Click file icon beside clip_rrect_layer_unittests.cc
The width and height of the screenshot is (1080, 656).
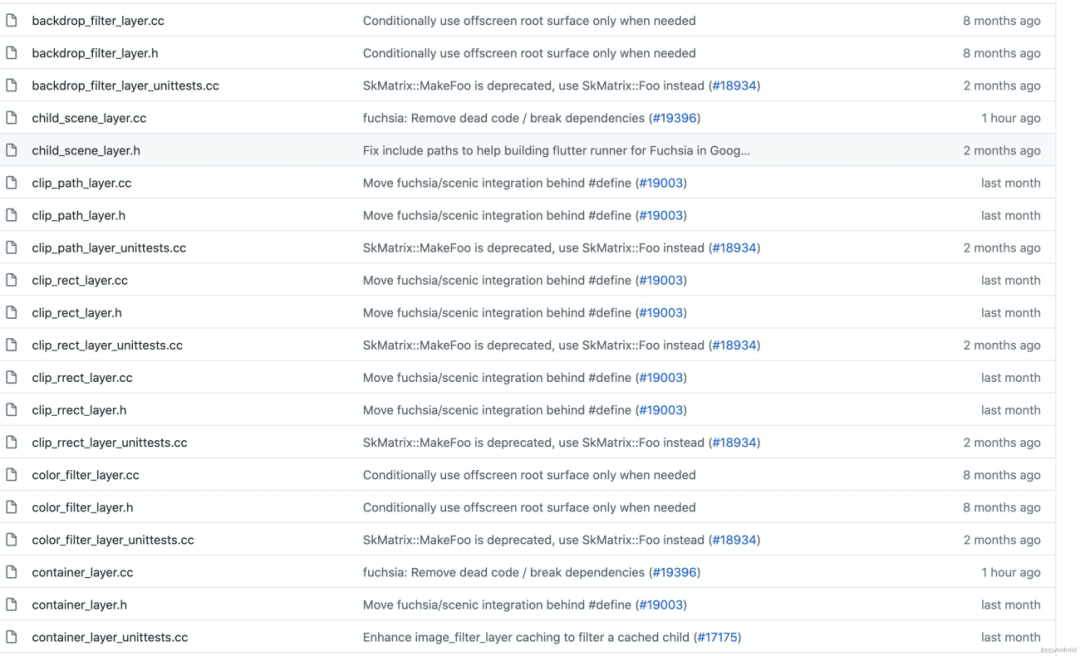pos(12,443)
